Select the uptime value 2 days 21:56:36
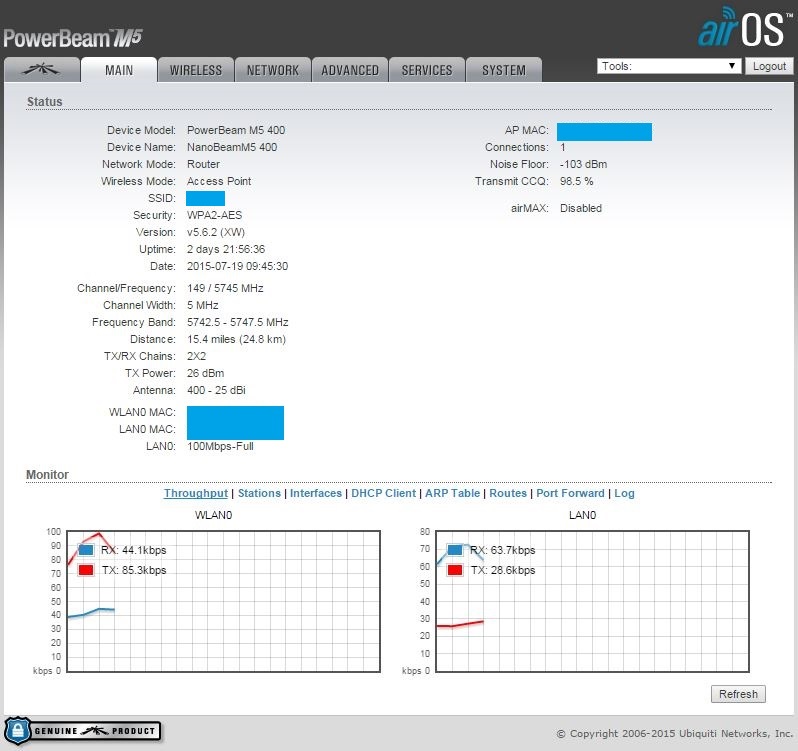 (x=226, y=249)
